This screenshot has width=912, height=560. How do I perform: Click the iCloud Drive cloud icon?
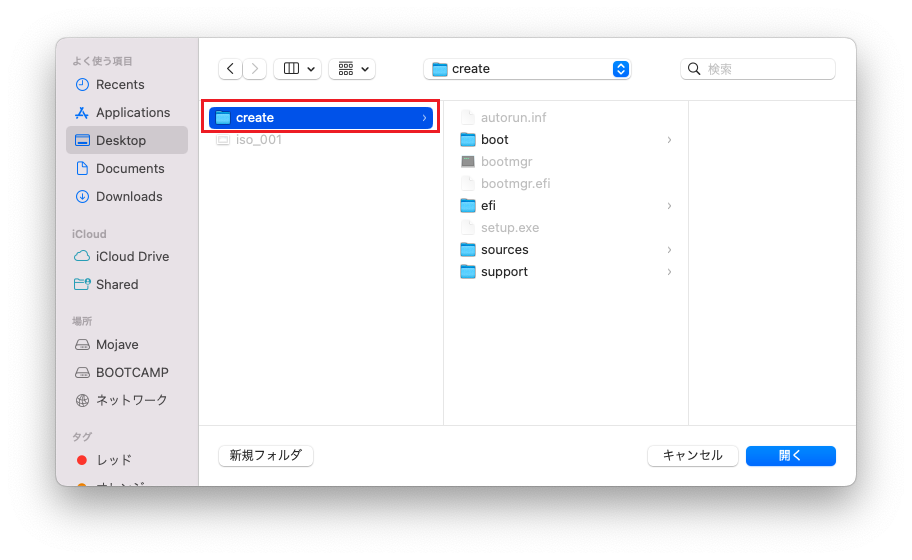(x=82, y=256)
